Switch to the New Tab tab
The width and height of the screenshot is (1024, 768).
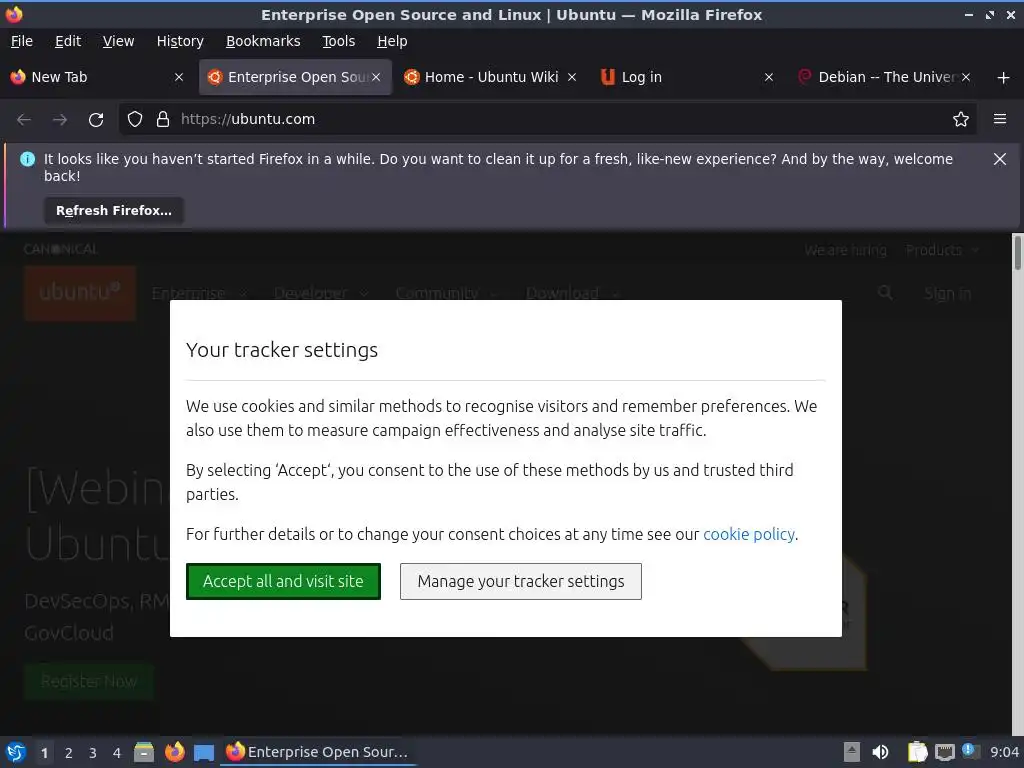[x=98, y=77]
